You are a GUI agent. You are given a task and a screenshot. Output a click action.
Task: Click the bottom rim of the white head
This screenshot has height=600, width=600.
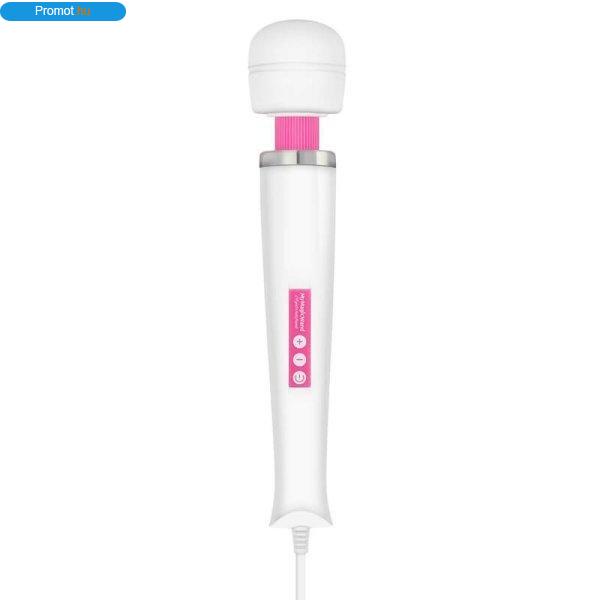click(297, 110)
